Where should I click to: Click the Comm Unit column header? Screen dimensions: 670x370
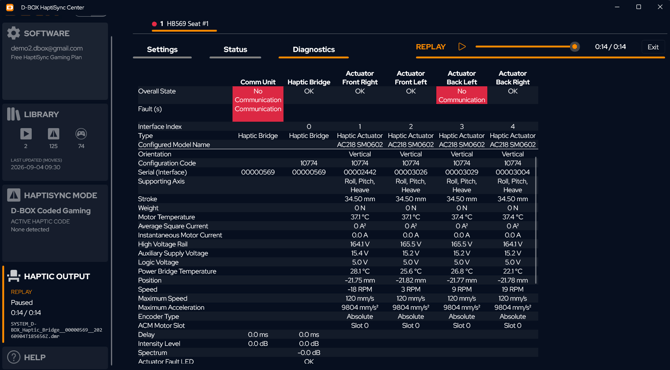coord(258,82)
